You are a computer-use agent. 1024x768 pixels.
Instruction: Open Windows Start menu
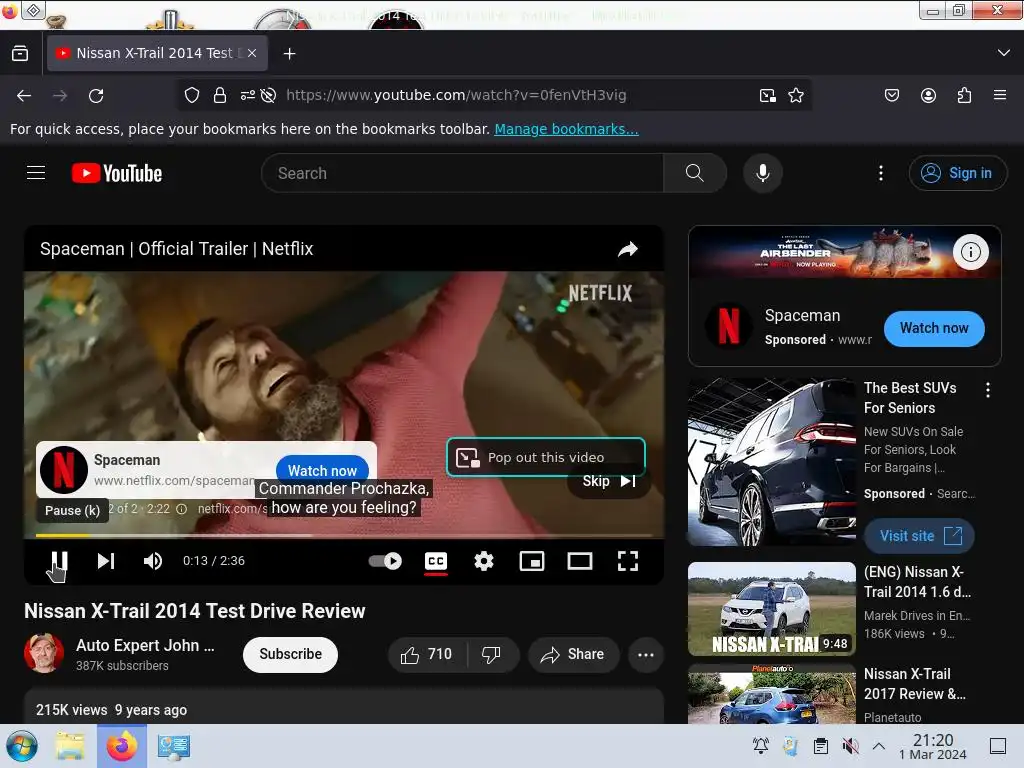(x=22, y=746)
